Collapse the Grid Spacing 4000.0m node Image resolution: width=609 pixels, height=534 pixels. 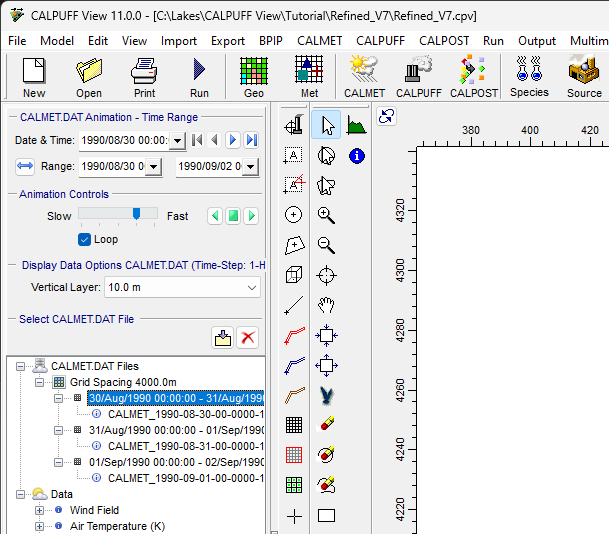(x=39, y=382)
